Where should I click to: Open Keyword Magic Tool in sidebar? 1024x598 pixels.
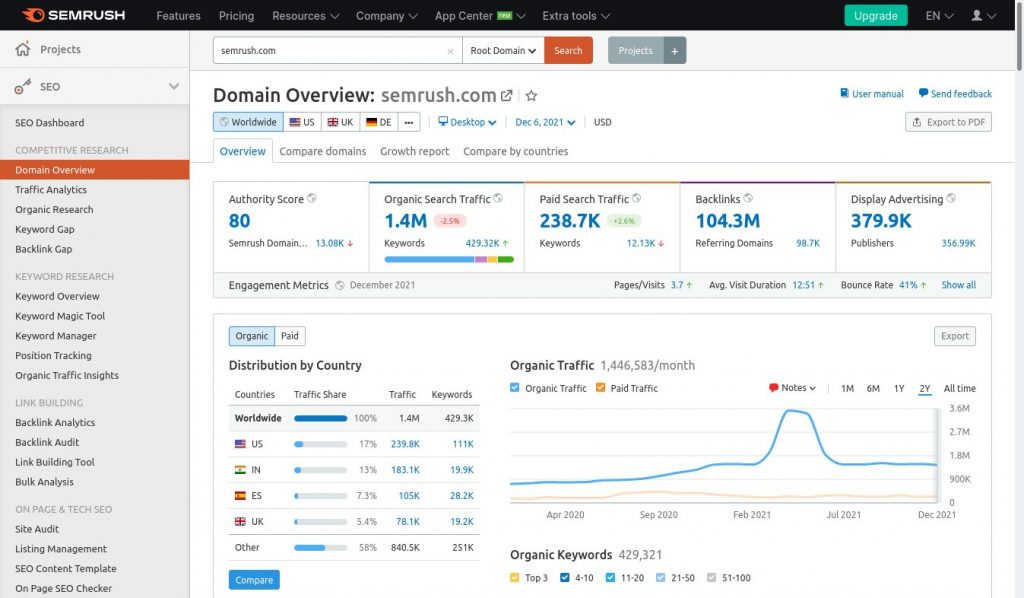tap(60, 316)
